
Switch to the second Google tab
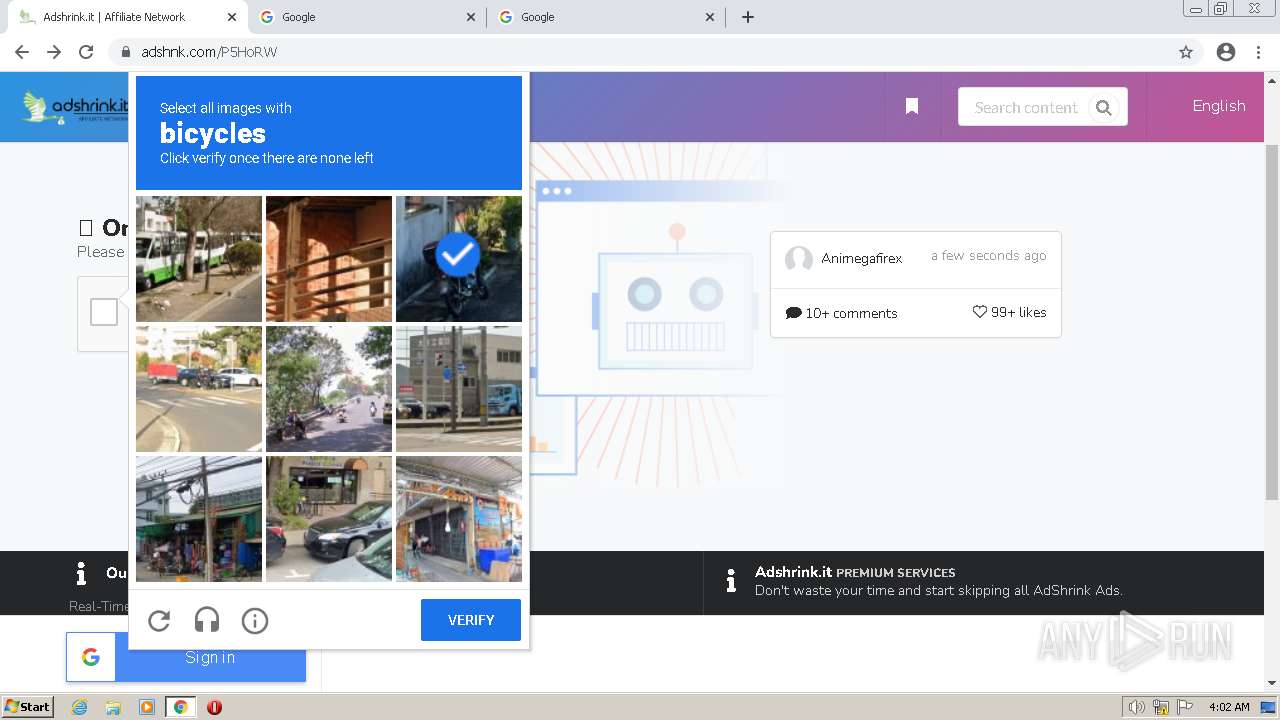(x=607, y=17)
